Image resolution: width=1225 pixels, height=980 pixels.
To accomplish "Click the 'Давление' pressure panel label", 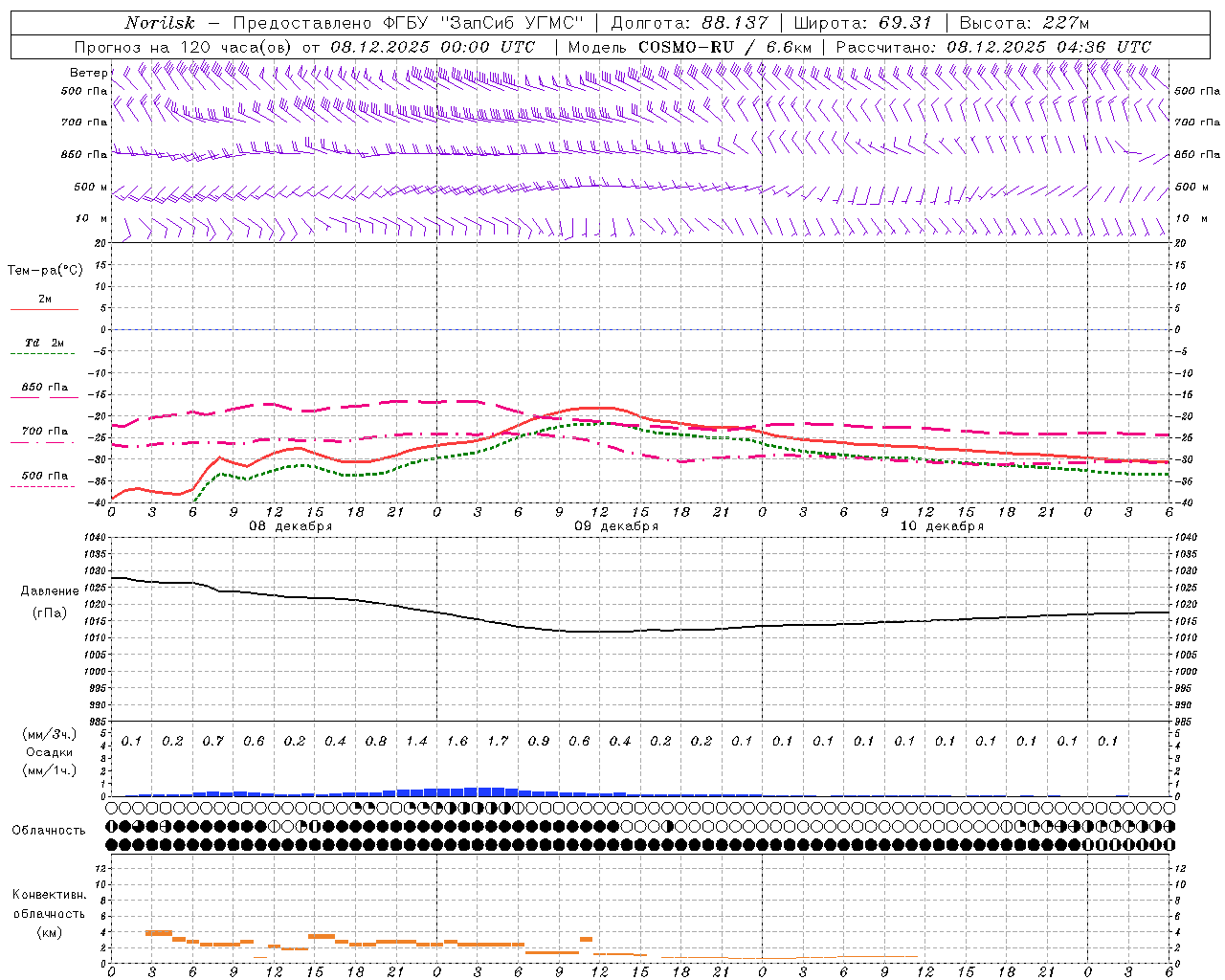I will click(x=50, y=591).
